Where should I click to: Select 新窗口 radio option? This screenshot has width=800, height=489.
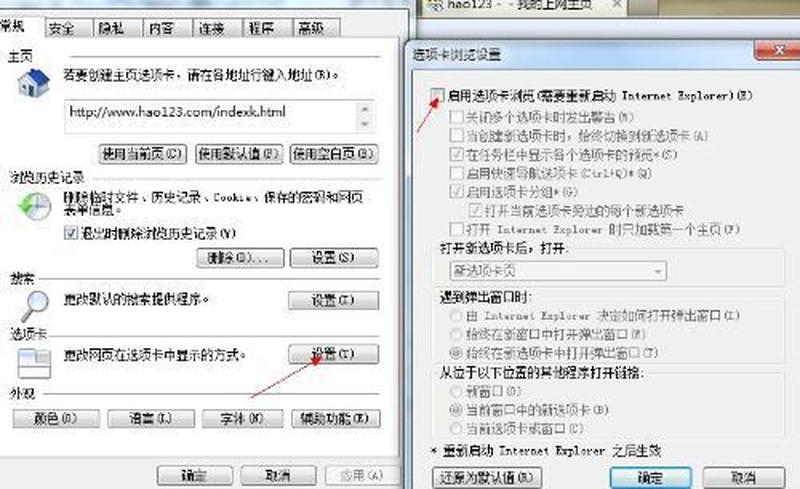[456, 392]
